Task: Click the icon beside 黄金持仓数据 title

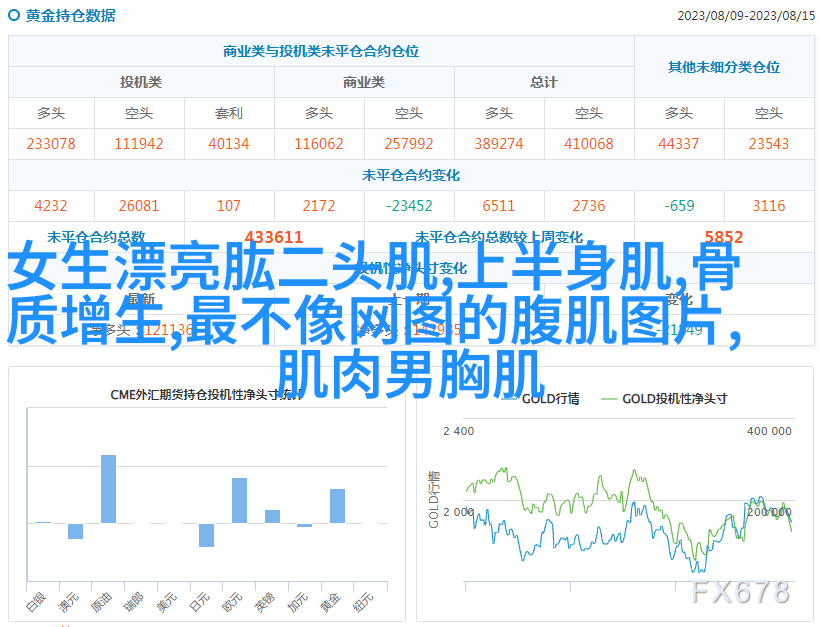Action: (x=14, y=15)
